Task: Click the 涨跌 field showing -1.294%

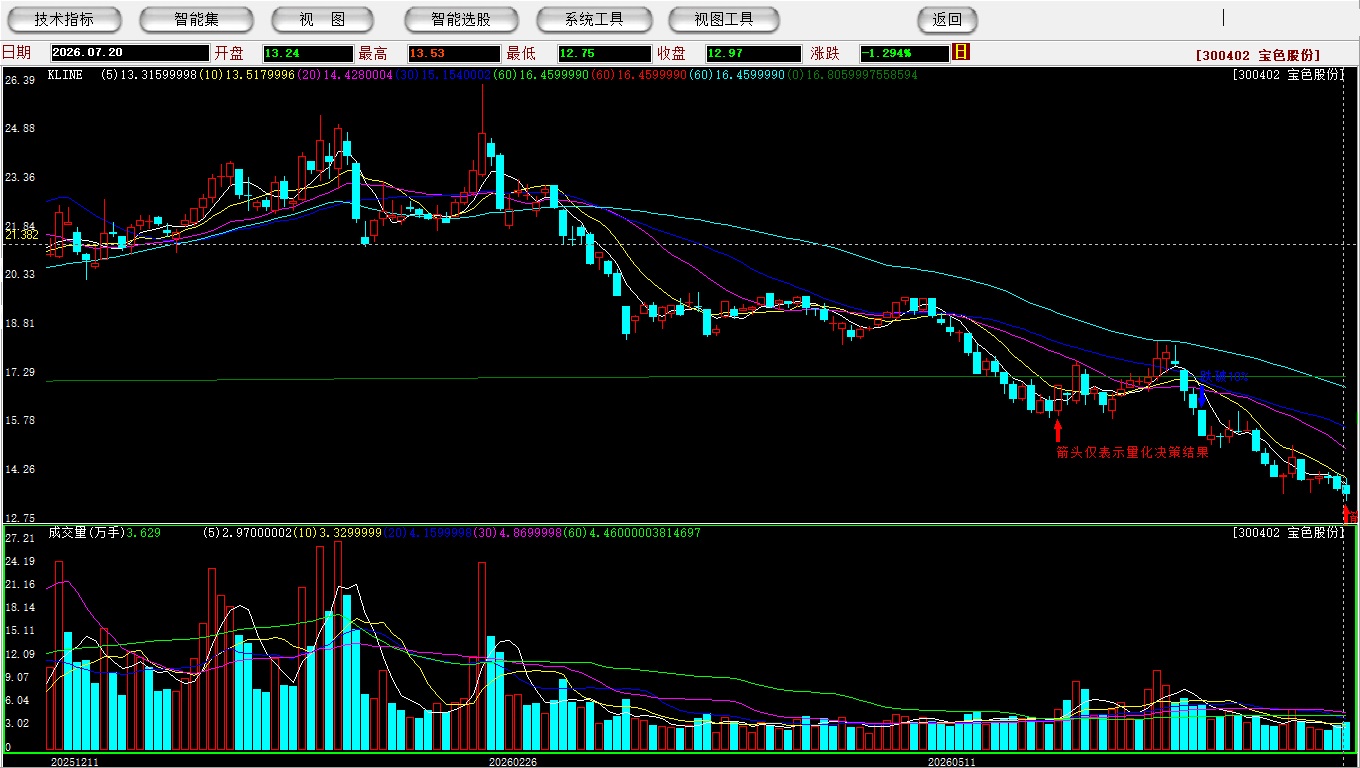Action: click(903, 53)
